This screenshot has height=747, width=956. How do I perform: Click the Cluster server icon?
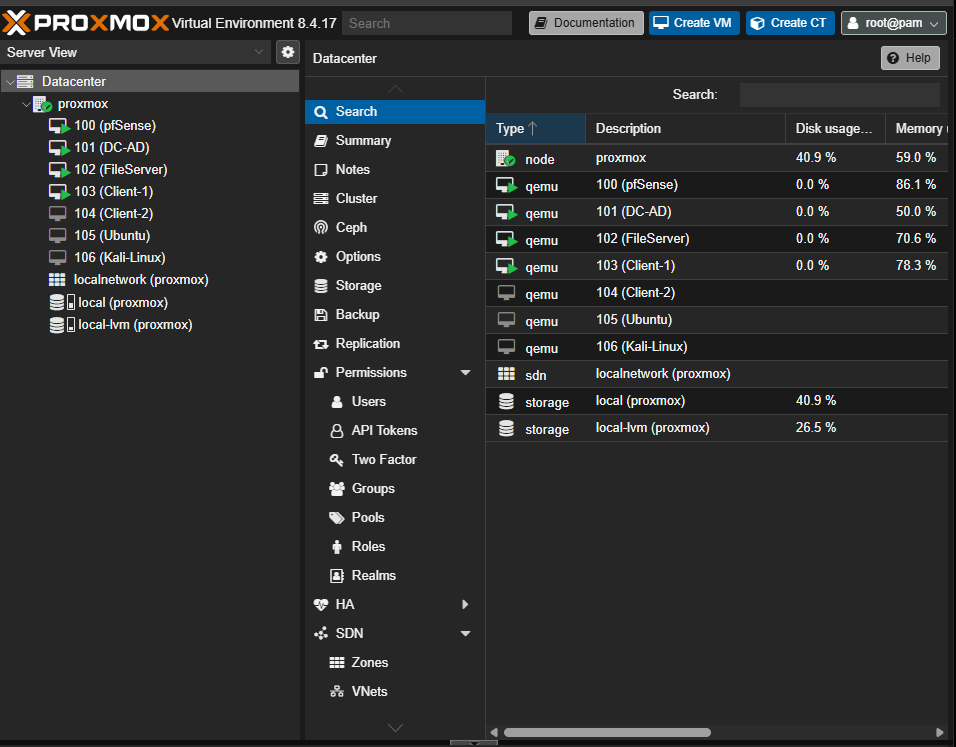point(321,199)
